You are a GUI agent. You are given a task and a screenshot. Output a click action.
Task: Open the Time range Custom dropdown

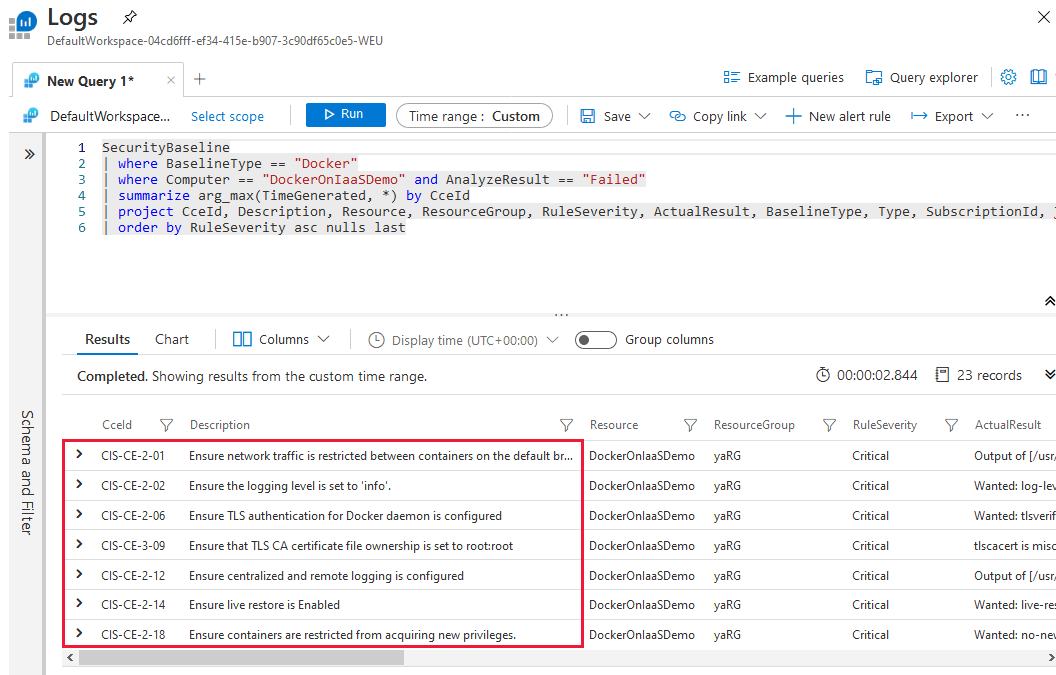click(474, 115)
